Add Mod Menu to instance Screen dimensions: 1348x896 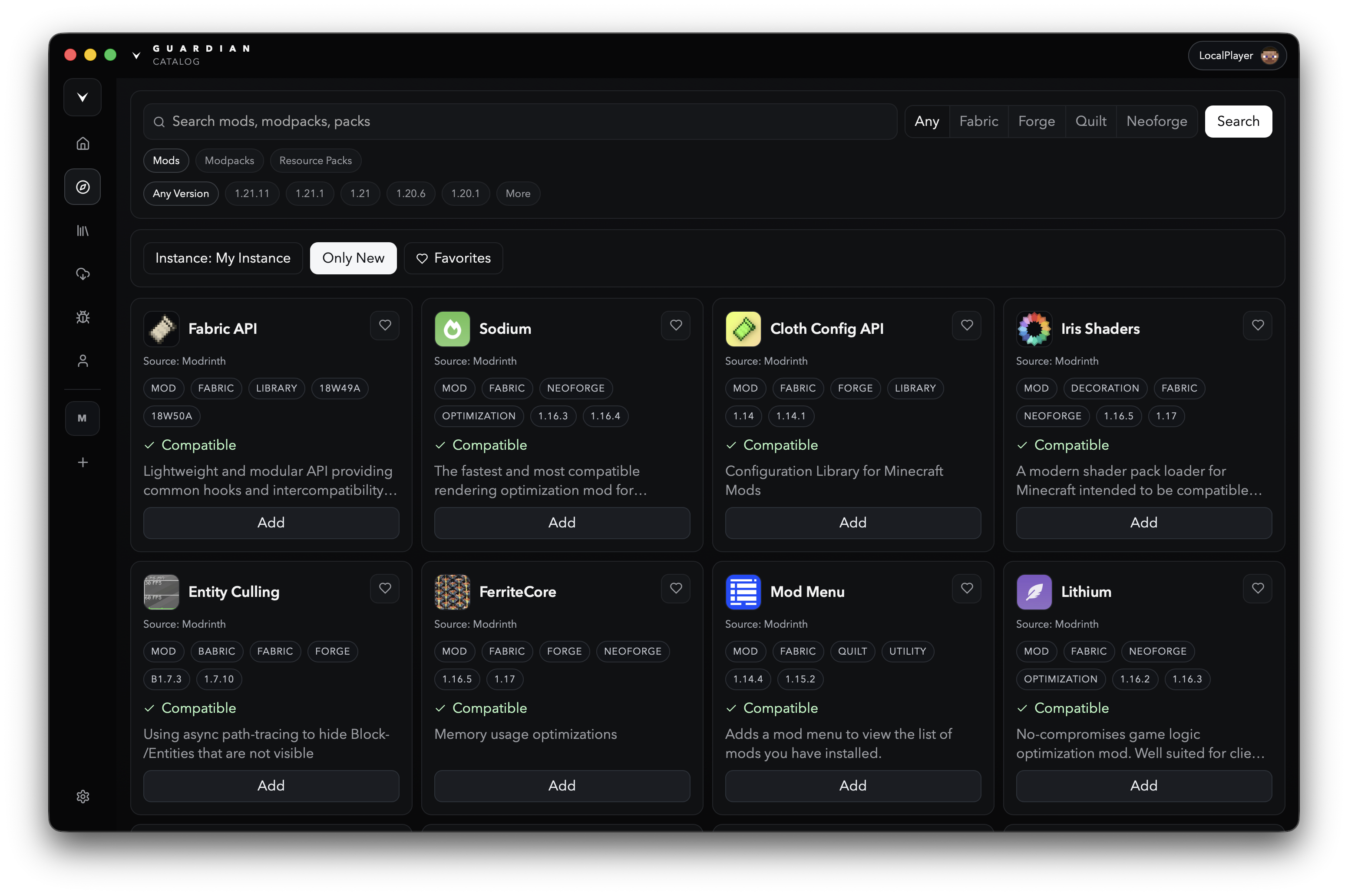pyautogui.click(x=853, y=786)
